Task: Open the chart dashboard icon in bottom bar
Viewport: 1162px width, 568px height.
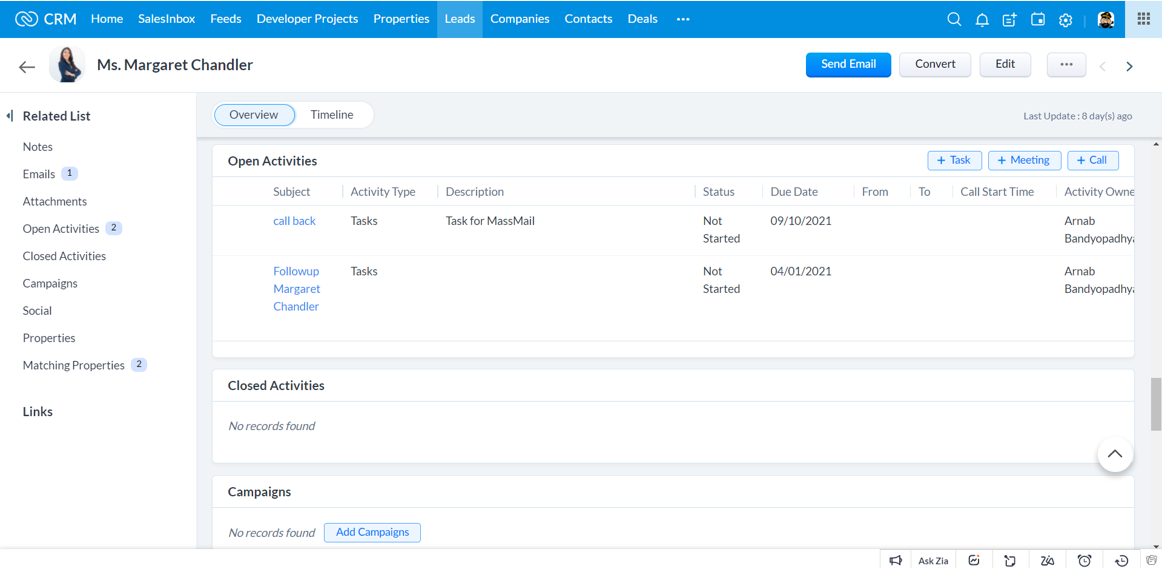Action: [975, 560]
